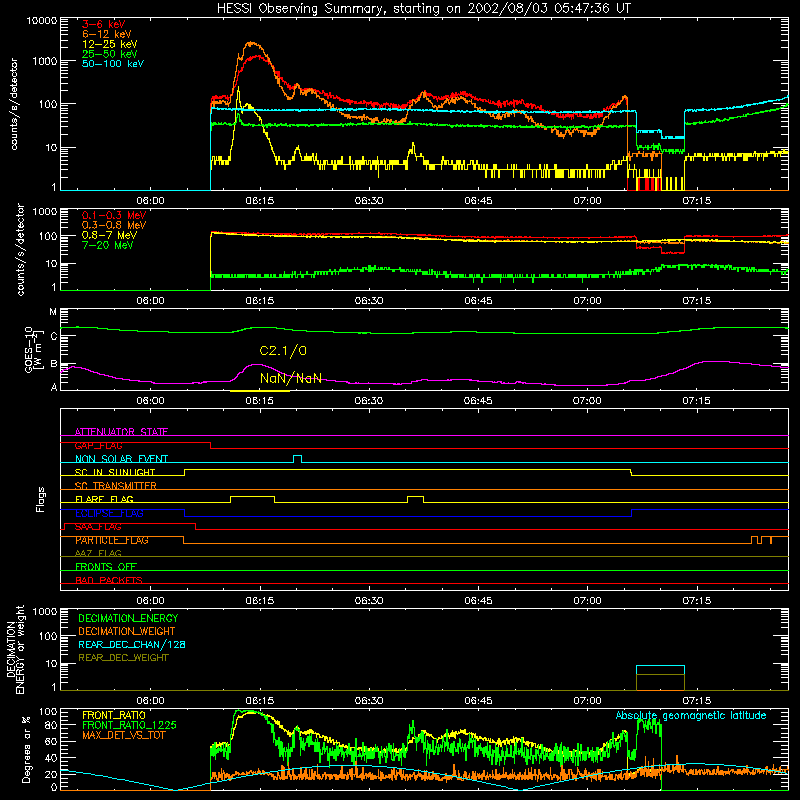This screenshot has height=800, width=800.
Task: Select the NON_SOLAR_EVENT flag label
Action: 121,459
